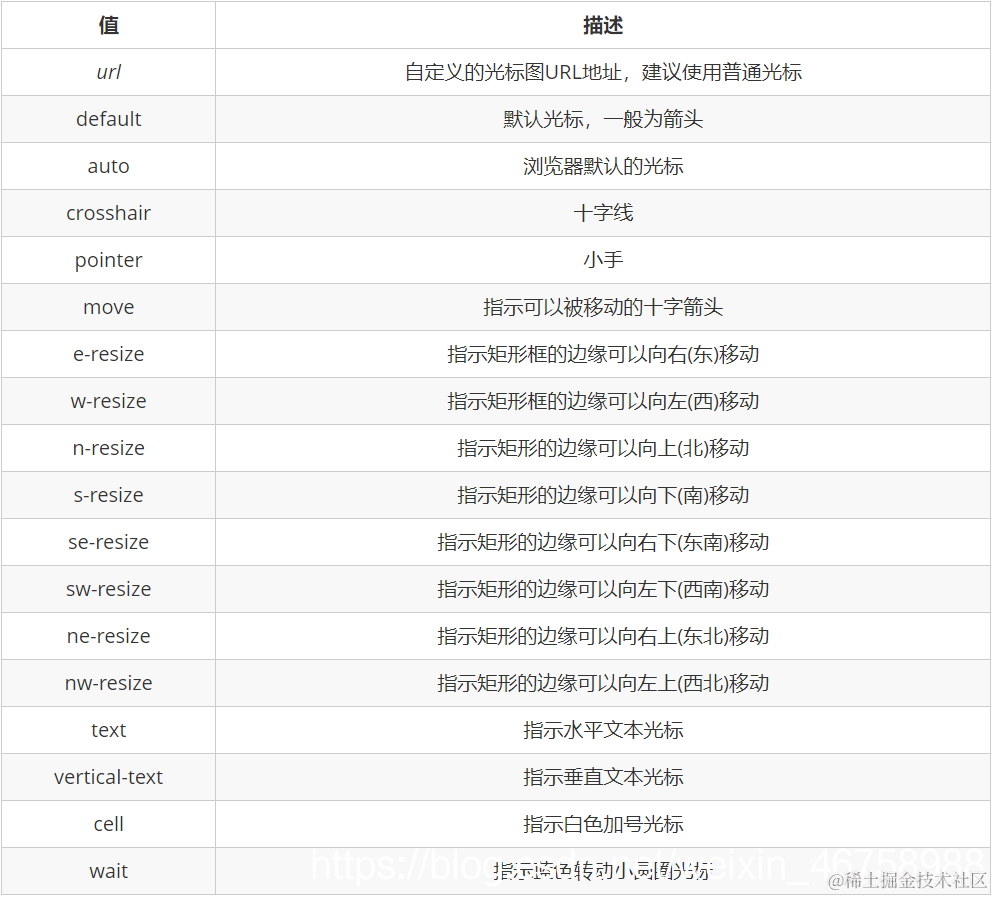994x897 pixels.
Task: Click description '指示垂直文本光标'
Action: click(603, 777)
